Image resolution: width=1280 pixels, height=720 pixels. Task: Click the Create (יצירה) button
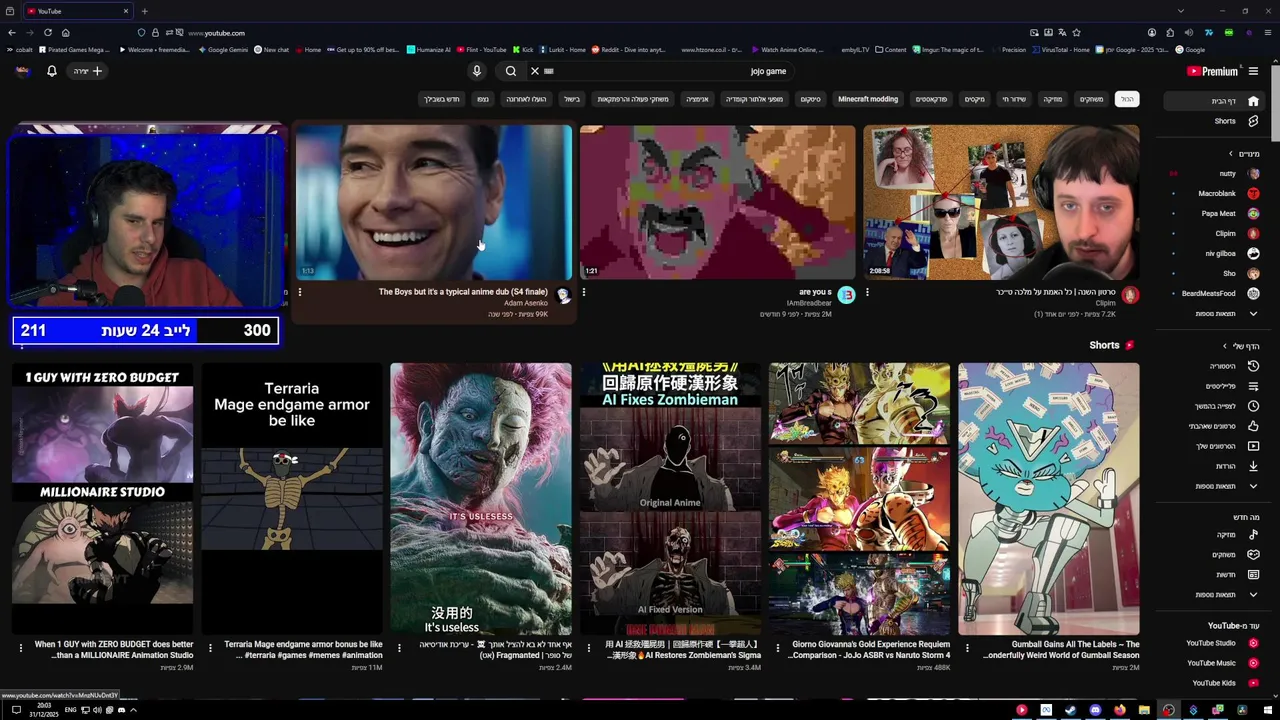click(x=87, y=71)
